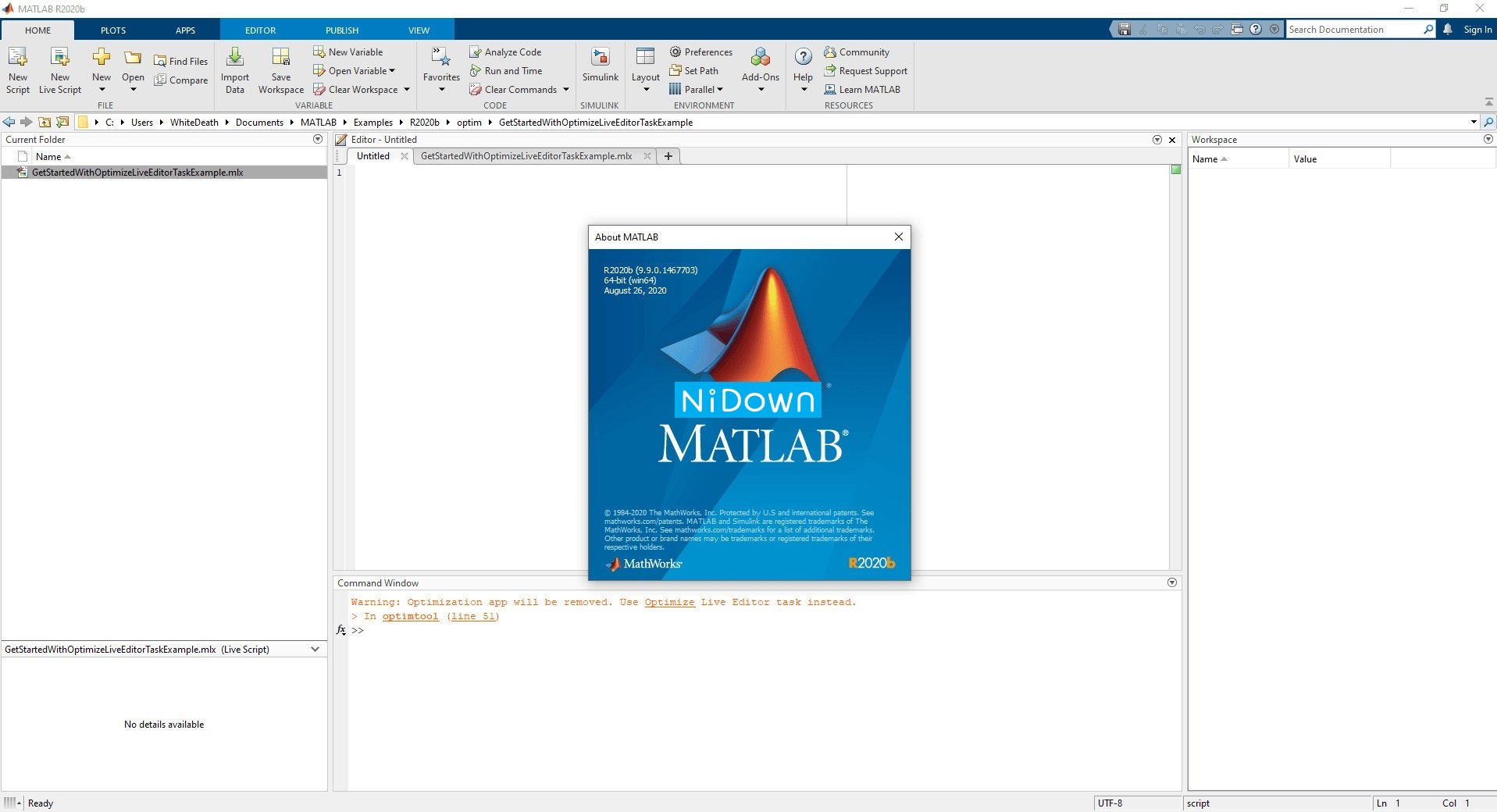Open the function browser fx icon
This screenshot has width=1497, height=812.
click(340, 629)
